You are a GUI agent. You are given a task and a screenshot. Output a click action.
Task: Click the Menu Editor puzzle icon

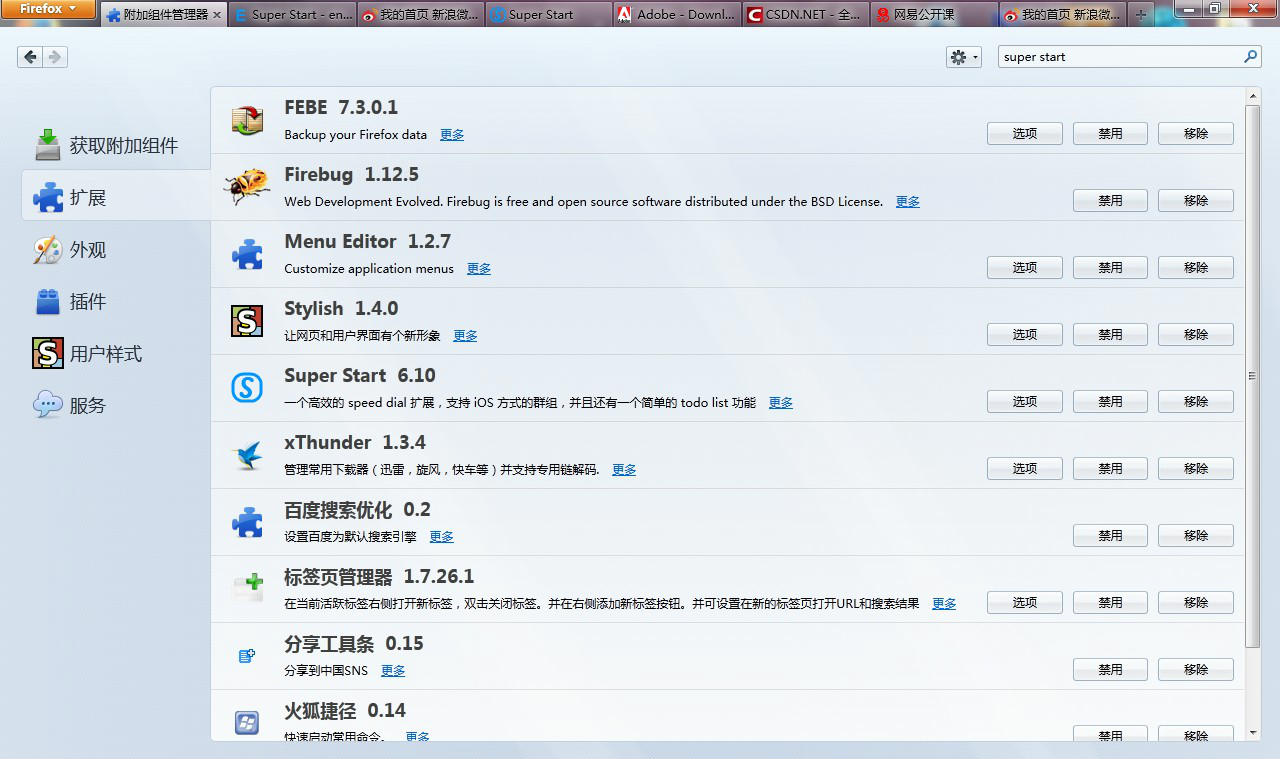tap(247, 254)
